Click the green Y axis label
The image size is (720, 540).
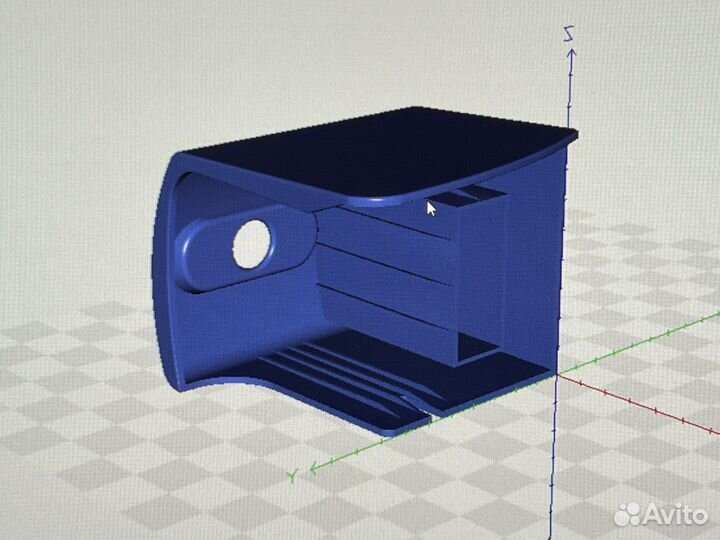pos(292,476)
